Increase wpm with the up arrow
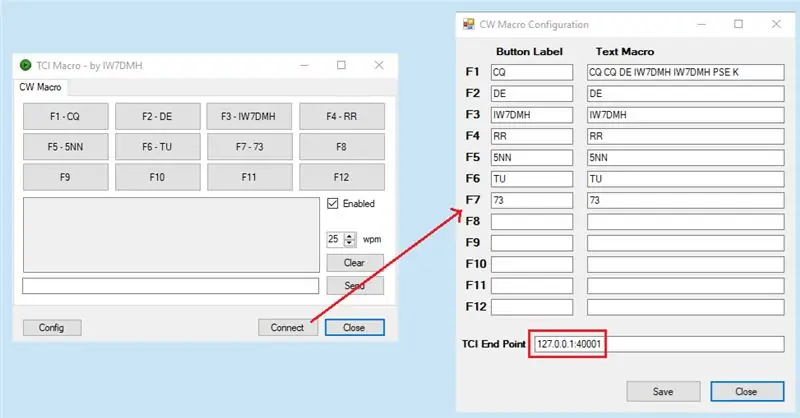Screen dimensions: 800x418 pyautogui.click(x=350, y=236)
